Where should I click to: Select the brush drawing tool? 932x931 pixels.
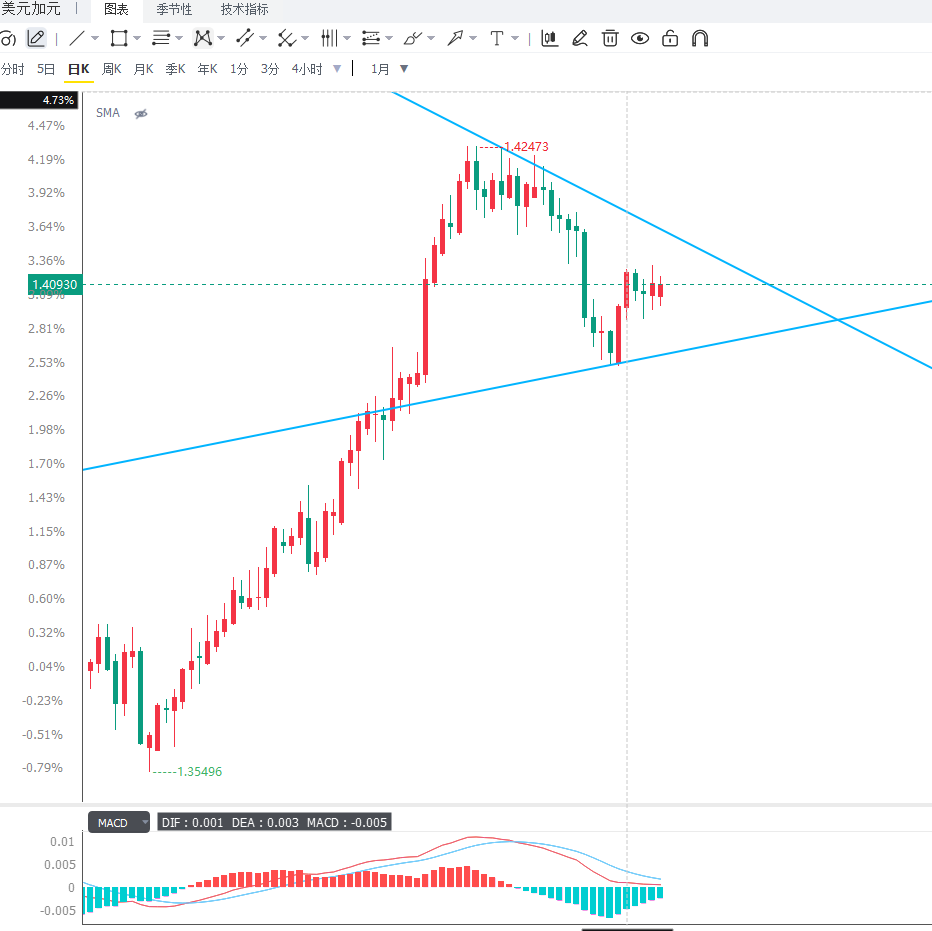pos(413,39)
